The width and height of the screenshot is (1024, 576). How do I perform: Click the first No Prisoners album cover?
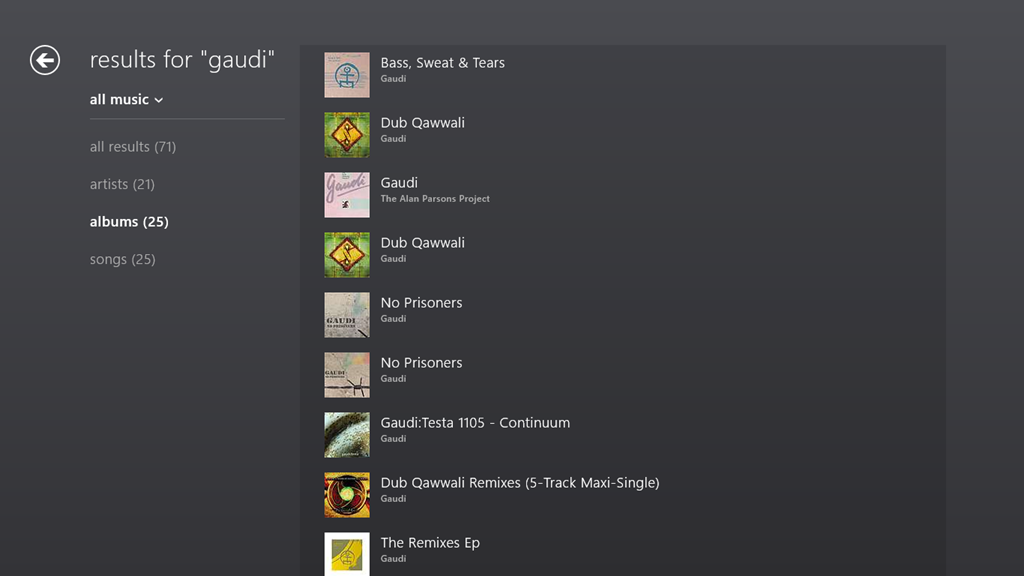point(347,315)
